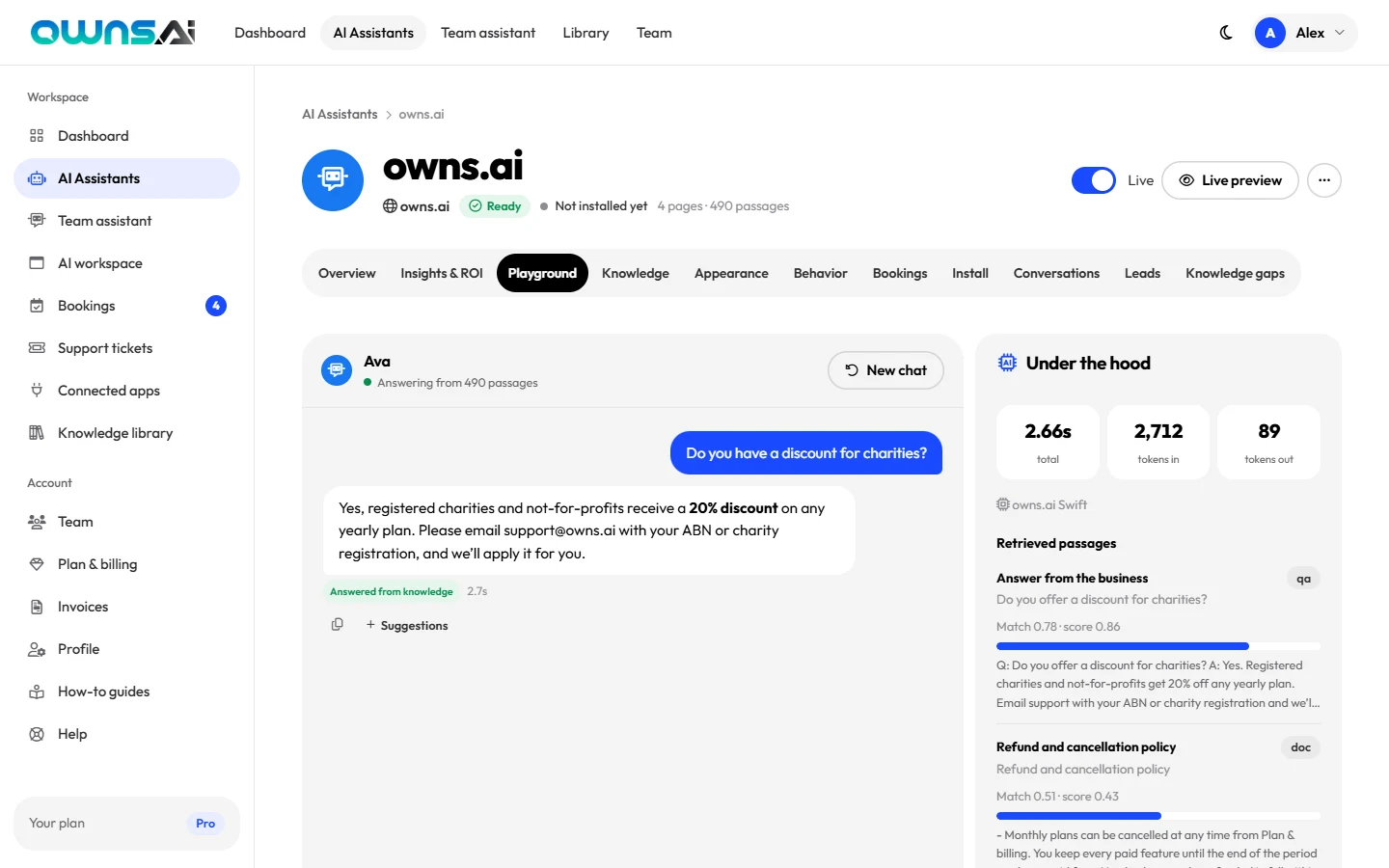The height and width of the screenshot is (868, 1389).
Task: Click the Match 0.51 score bar
Action: click(x=1158, y=816)
